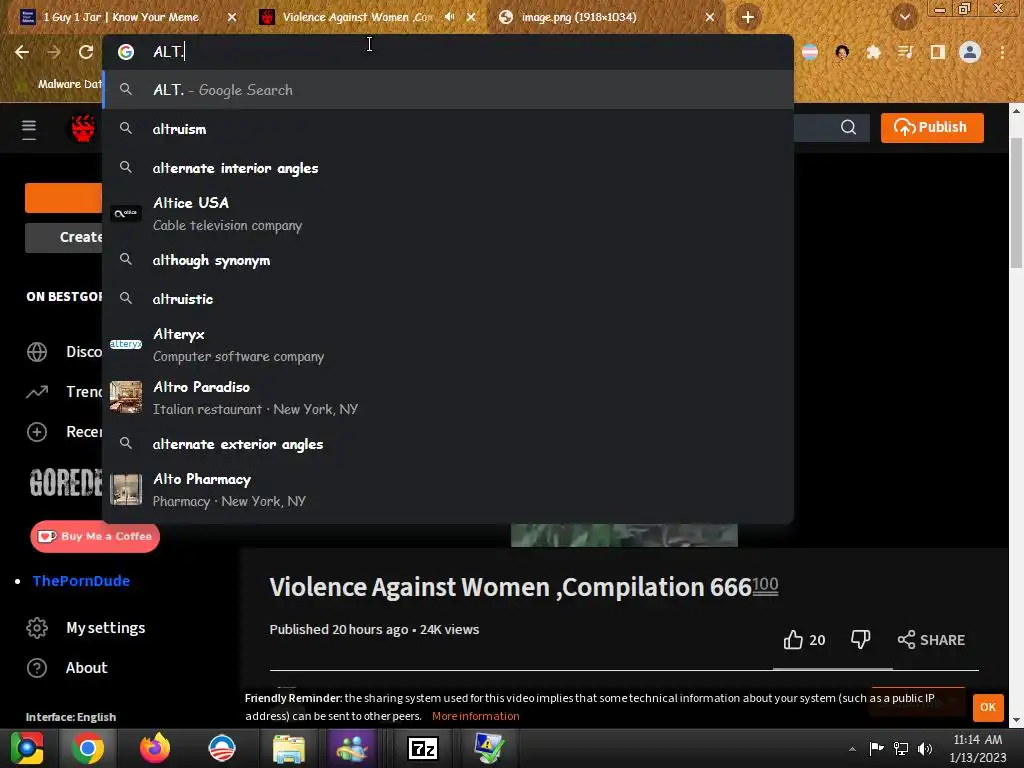
Task: Open the site hamburger menu
Action: 29,129
